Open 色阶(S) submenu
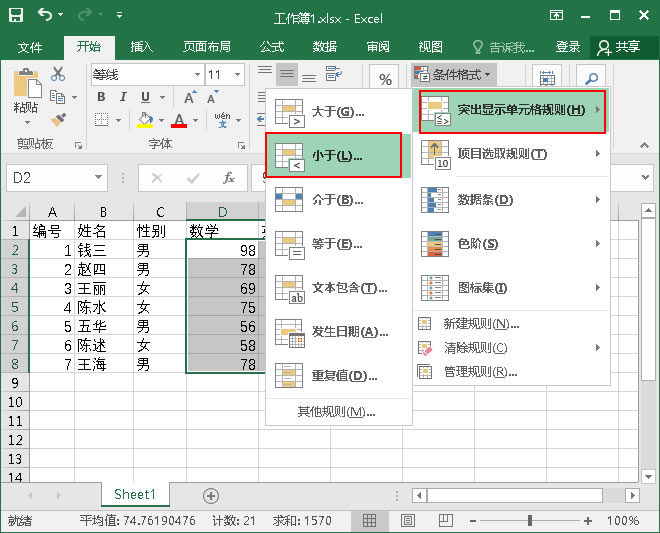 (x=512, y=244)
